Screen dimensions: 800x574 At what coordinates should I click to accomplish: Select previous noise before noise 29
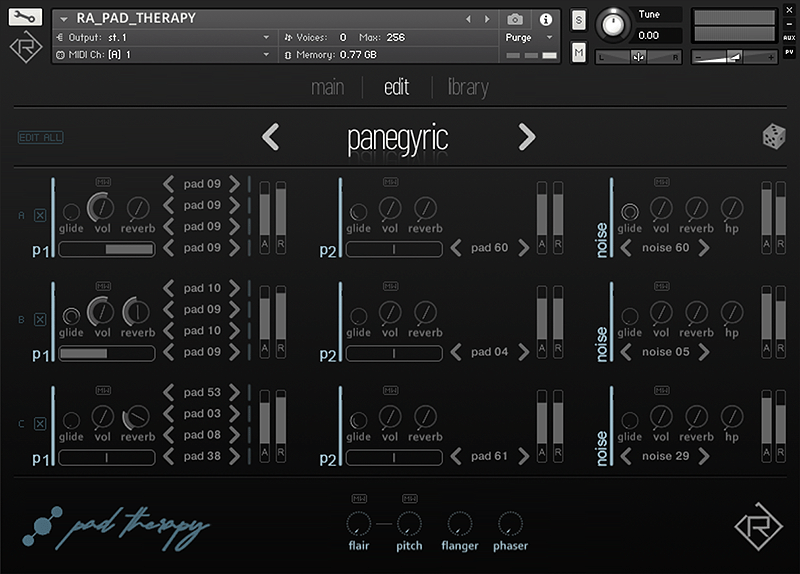(x=626, y=456)
